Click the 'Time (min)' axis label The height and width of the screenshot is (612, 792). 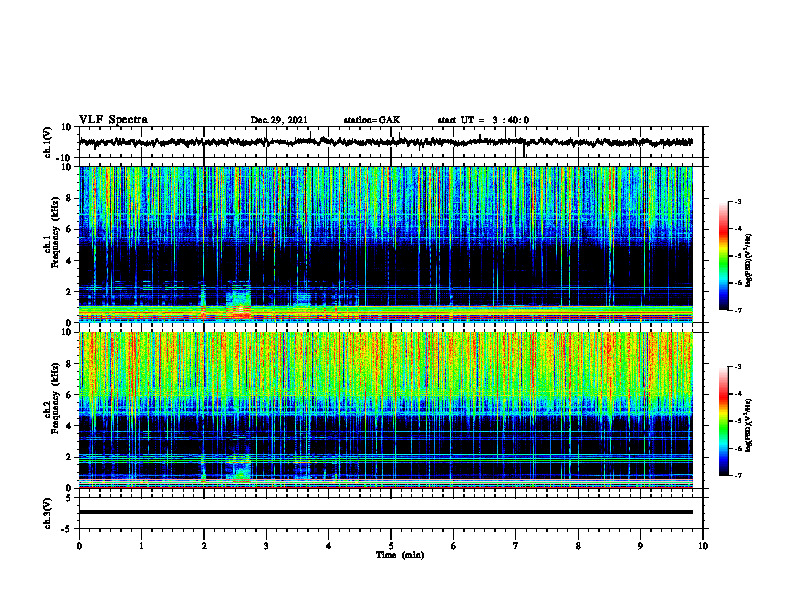click(400, 555)
